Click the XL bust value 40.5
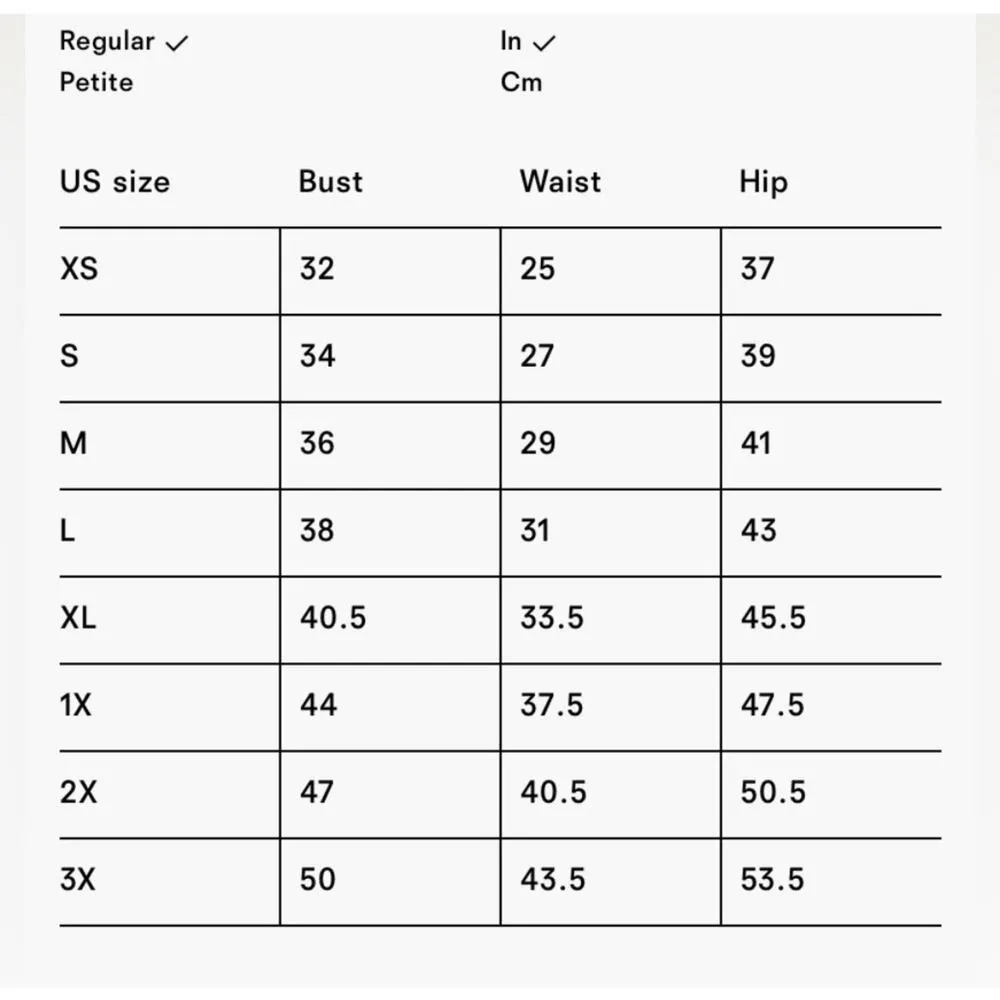Image resolution: width=1000 pixels, height=1000 pixels. (x=333, y=618)
